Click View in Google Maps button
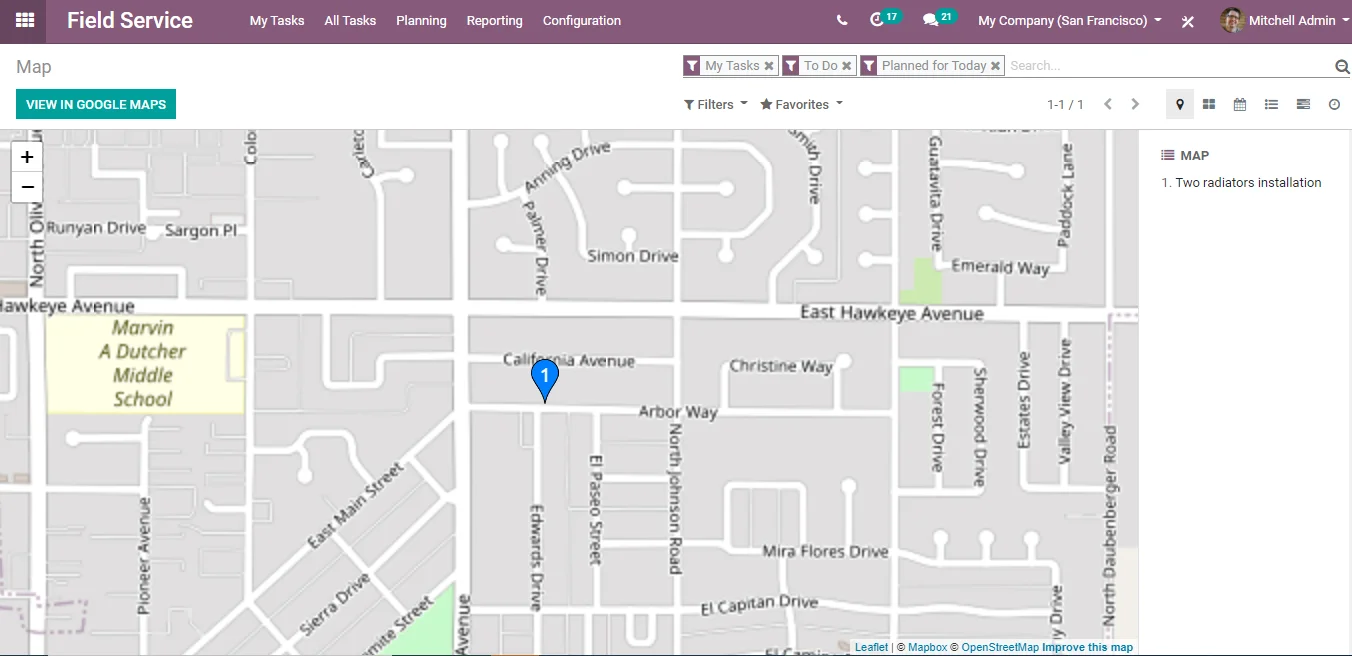 [96, 104]
